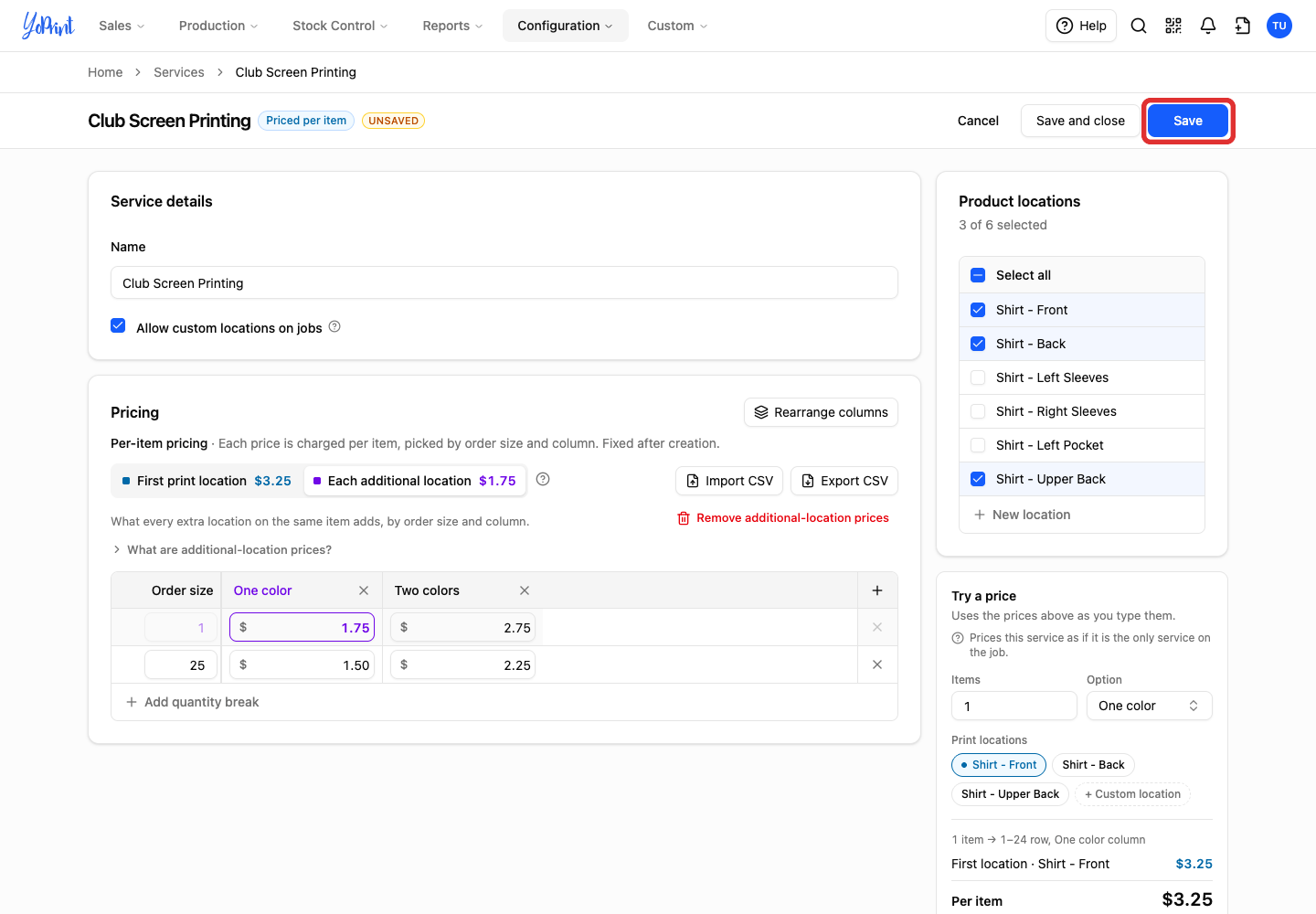Check Shirt - Left Pocket location

(978, 445)
